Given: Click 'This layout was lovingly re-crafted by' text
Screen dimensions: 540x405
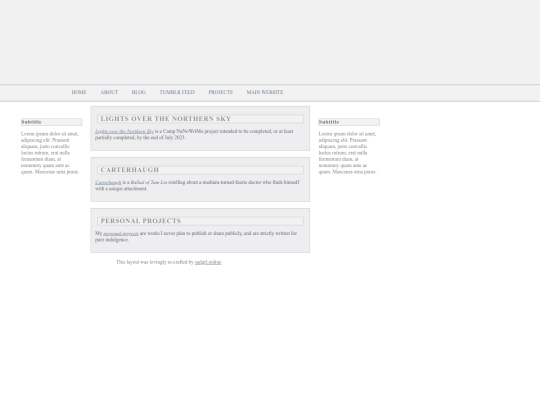Looking at the screenshot, I should click(155, 262).
